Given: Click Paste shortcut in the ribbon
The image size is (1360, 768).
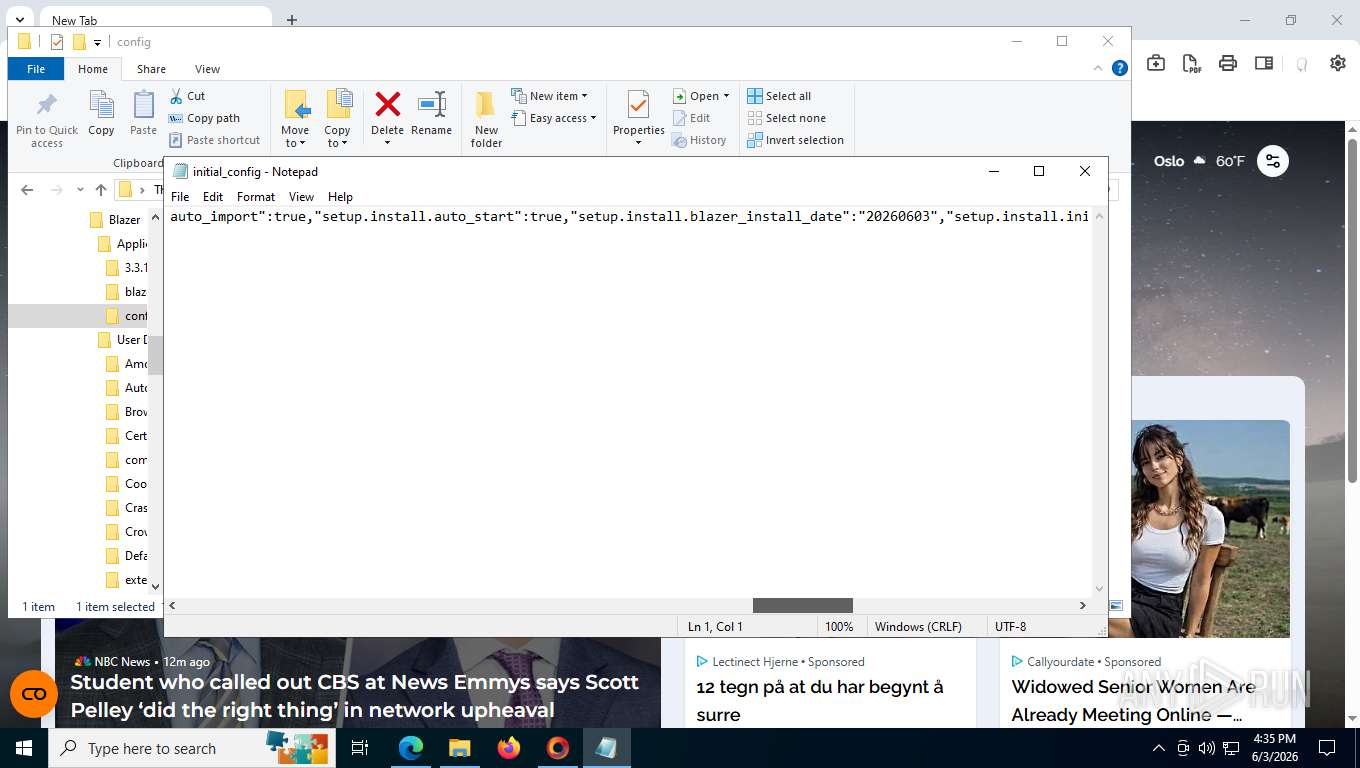Looking at the screenshot, I should pos(214,140).
